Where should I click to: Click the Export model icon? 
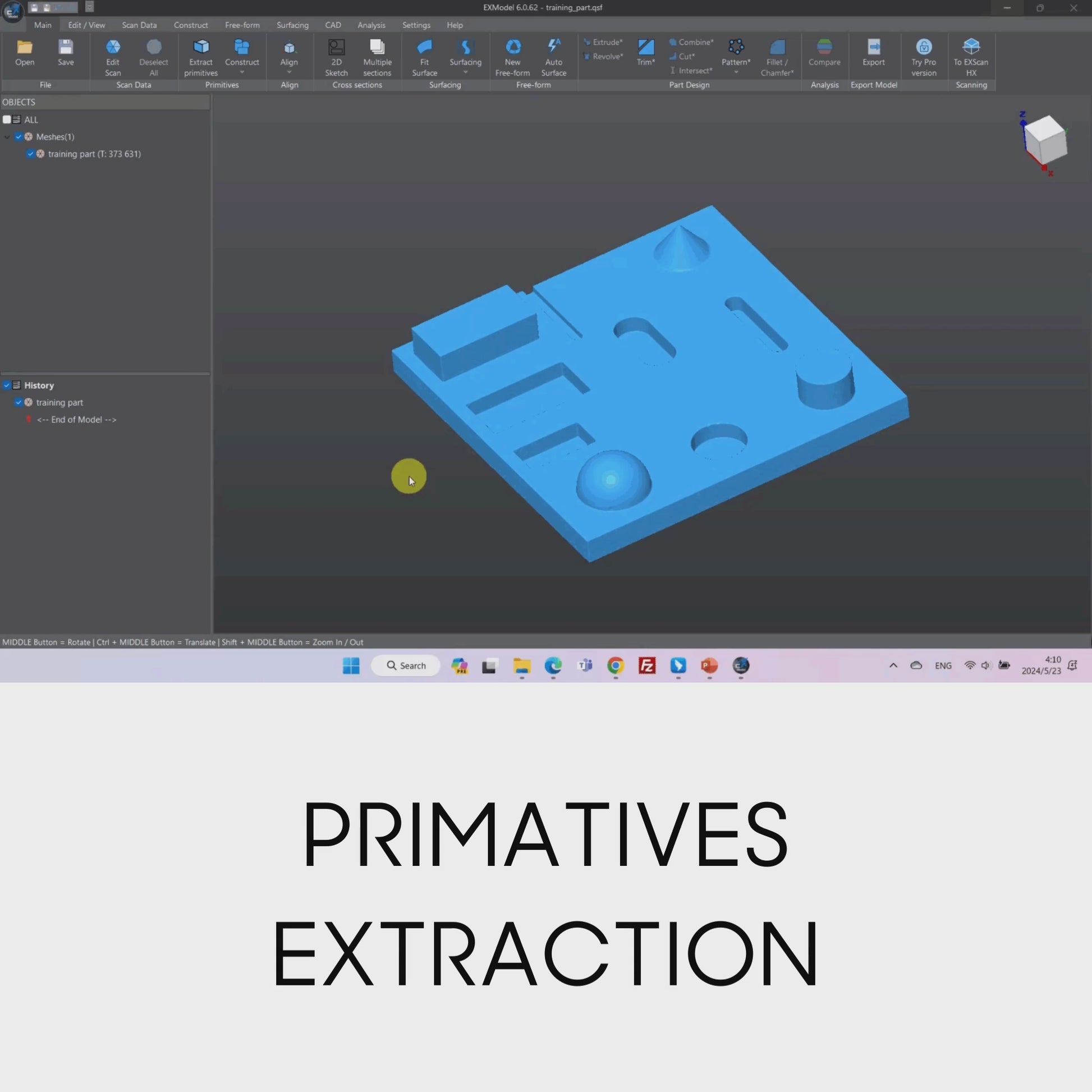(873, 48)
